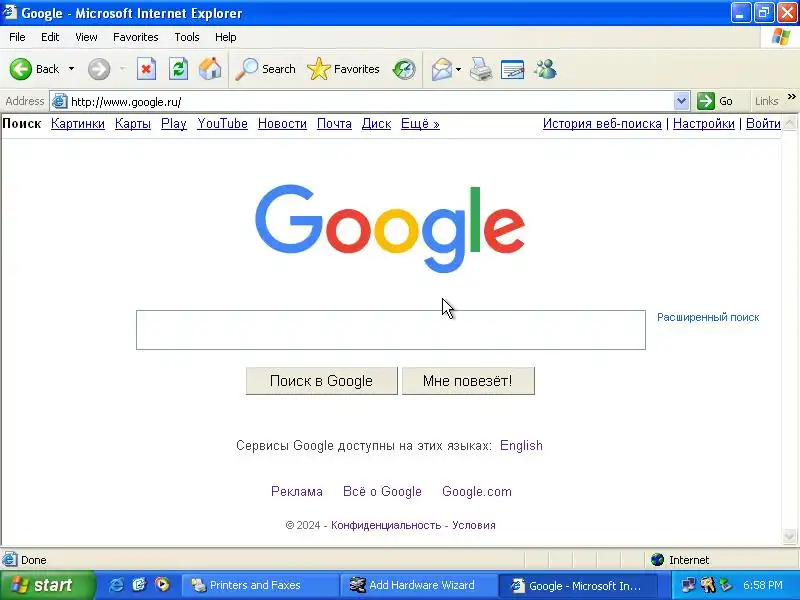Viewport: 800px width, 600px height.
Task: Click the Start button
Action: [x=47, y=585]
